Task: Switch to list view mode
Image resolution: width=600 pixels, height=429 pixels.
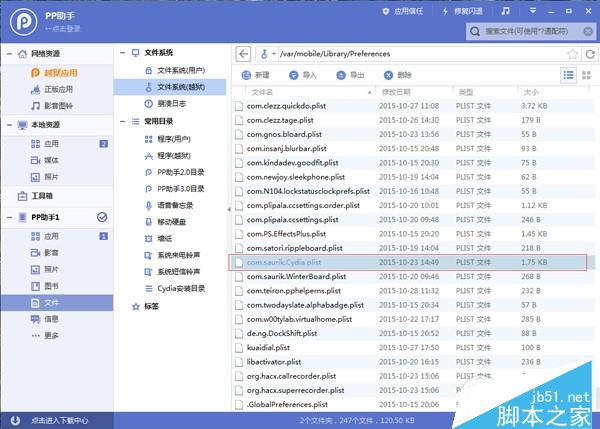Action: point(569,75)
